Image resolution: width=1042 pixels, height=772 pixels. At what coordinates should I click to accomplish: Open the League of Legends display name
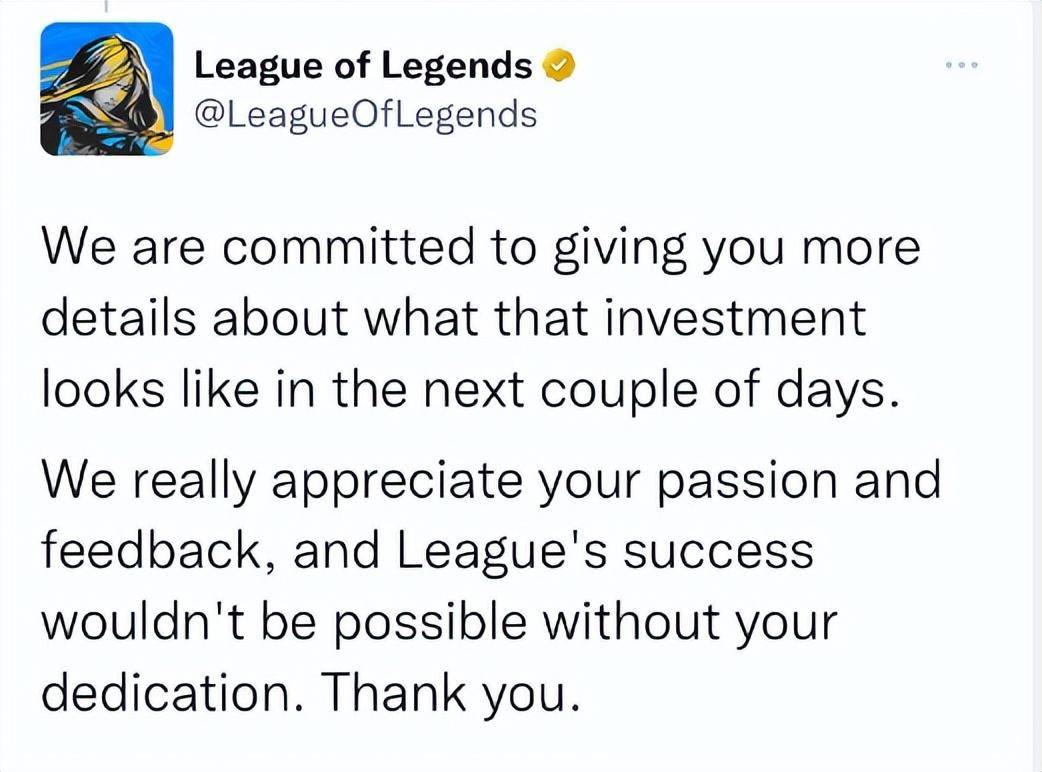[x=363, y=65]
